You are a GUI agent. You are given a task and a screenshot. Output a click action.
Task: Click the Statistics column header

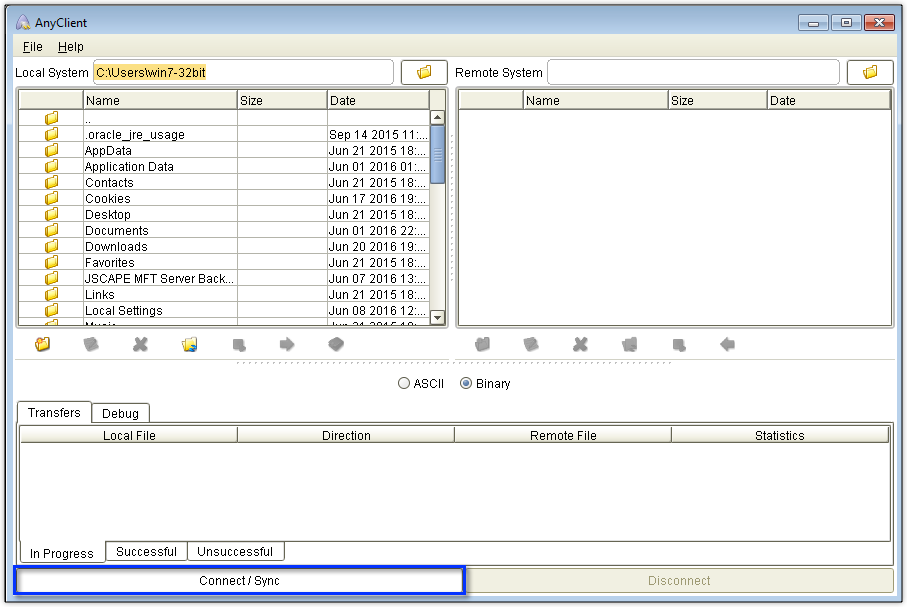point(780,435)
